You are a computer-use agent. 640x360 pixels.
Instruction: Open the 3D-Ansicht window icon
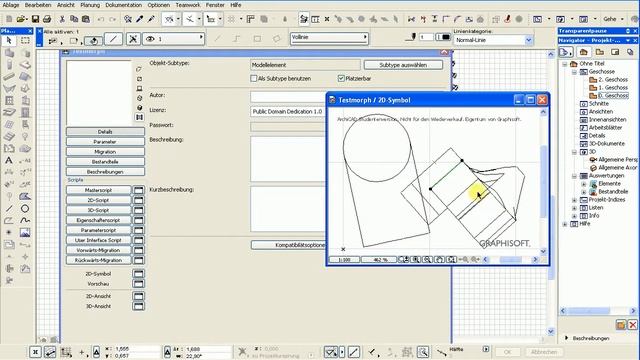[x=139, y=306]
